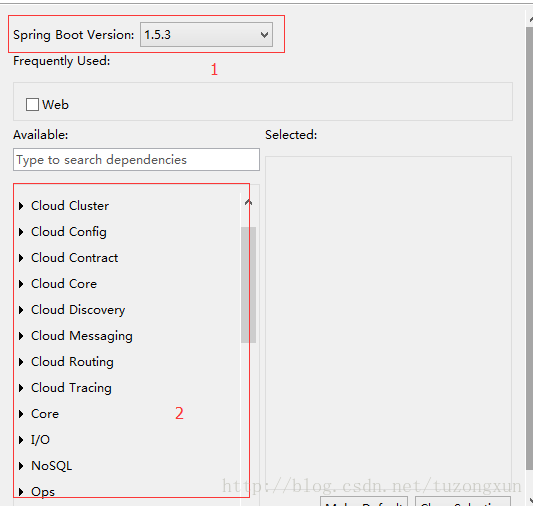Viewport: 533px width, 506px height.
Task: Expand the Cloud Discovery node
Action: click(21, 310)
